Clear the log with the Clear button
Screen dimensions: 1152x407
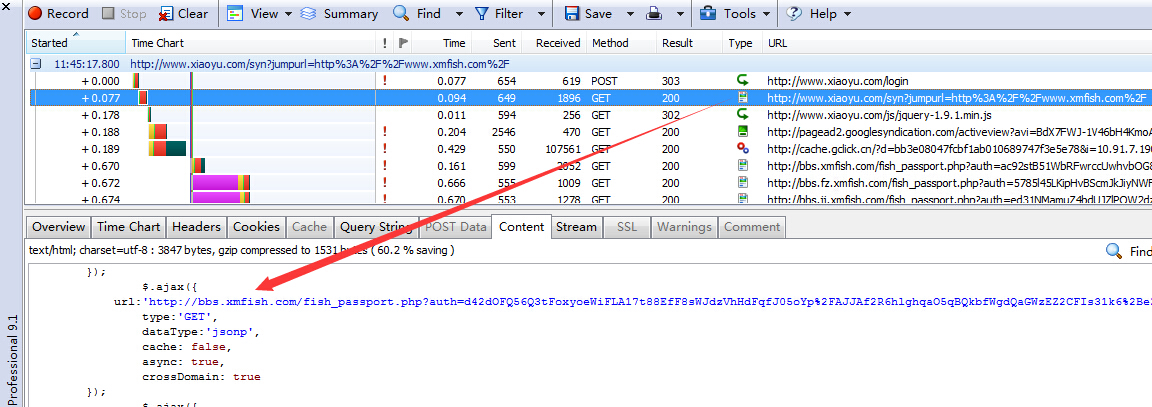point(183,14)
